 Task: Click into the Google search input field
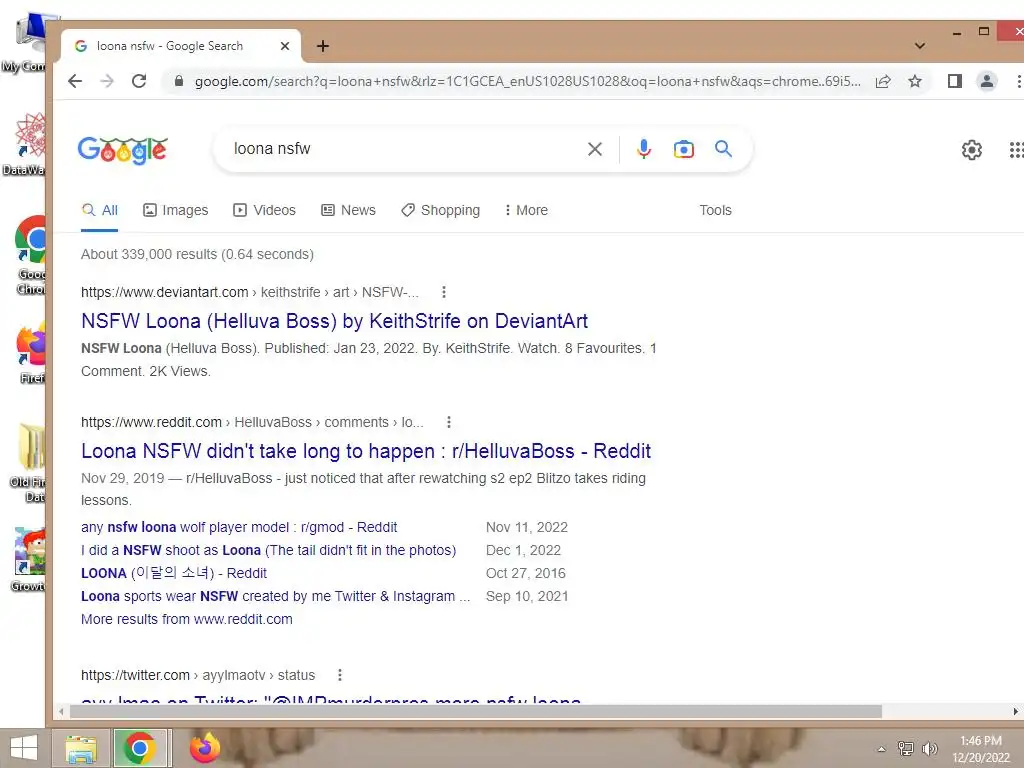[x=405, y=149]
